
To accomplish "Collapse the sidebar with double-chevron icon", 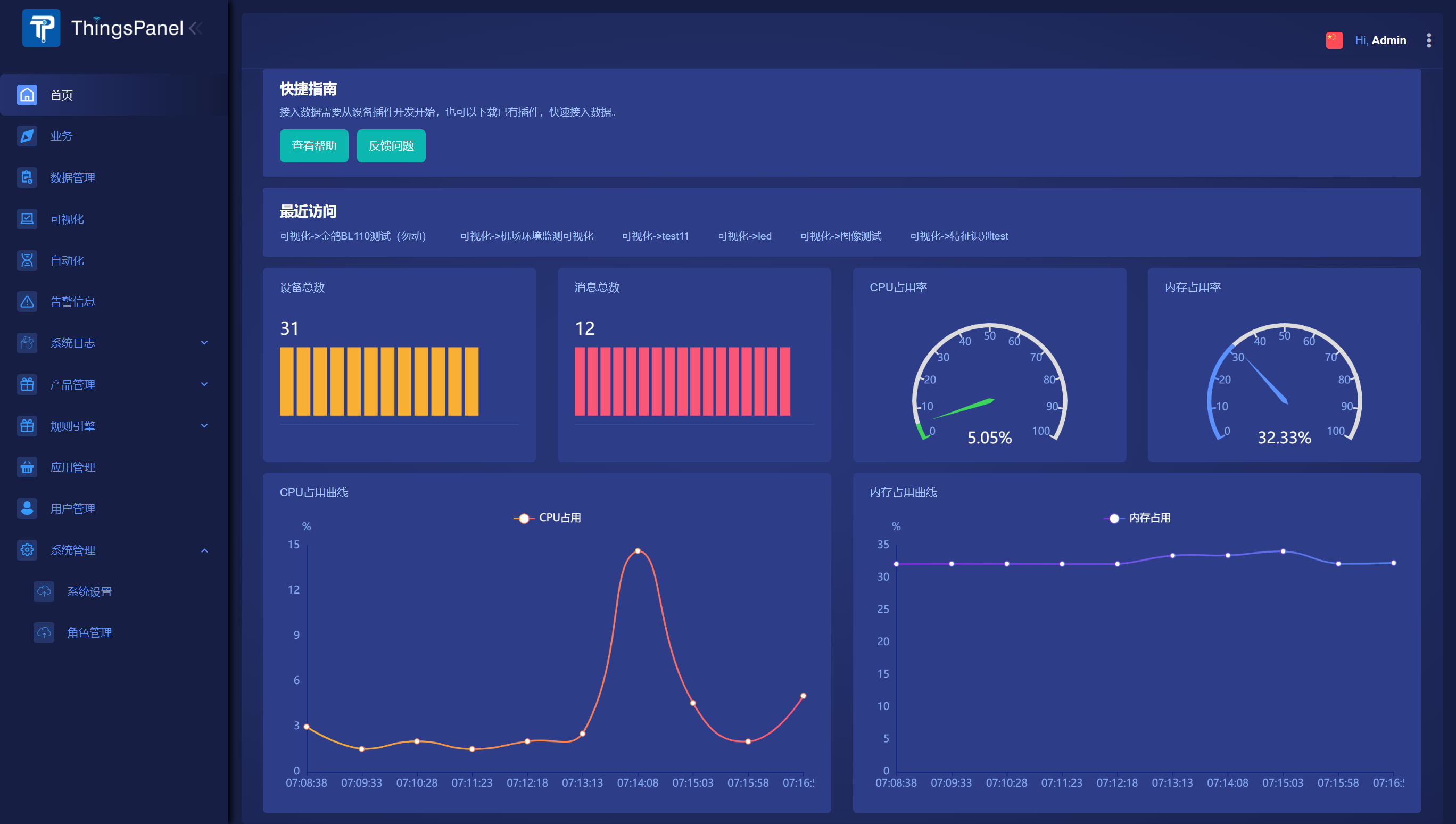I will [196, 28].
